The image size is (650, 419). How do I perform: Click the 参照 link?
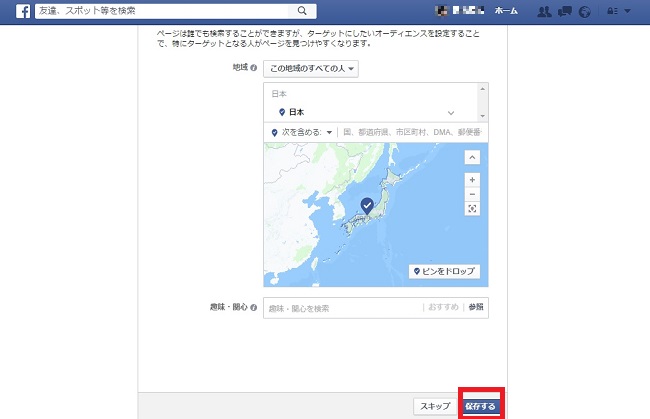476,307
